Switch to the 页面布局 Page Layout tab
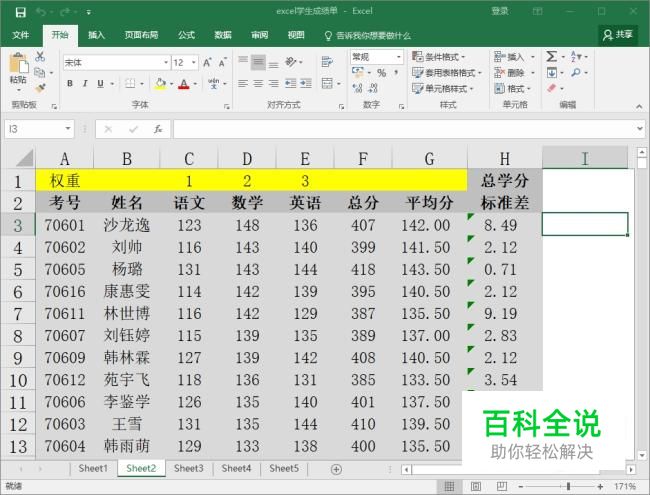The image size is (650, 495). coord(141,35)
